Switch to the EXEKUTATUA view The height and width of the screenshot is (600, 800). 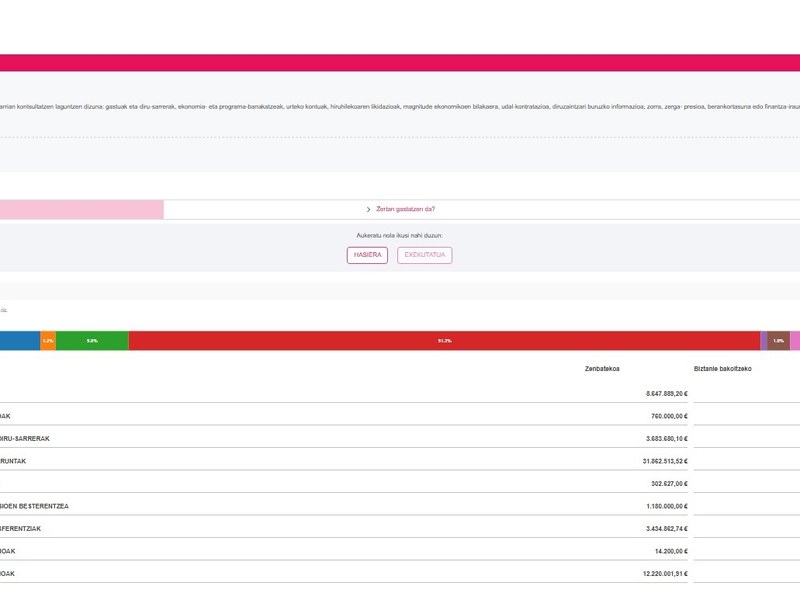424,255
